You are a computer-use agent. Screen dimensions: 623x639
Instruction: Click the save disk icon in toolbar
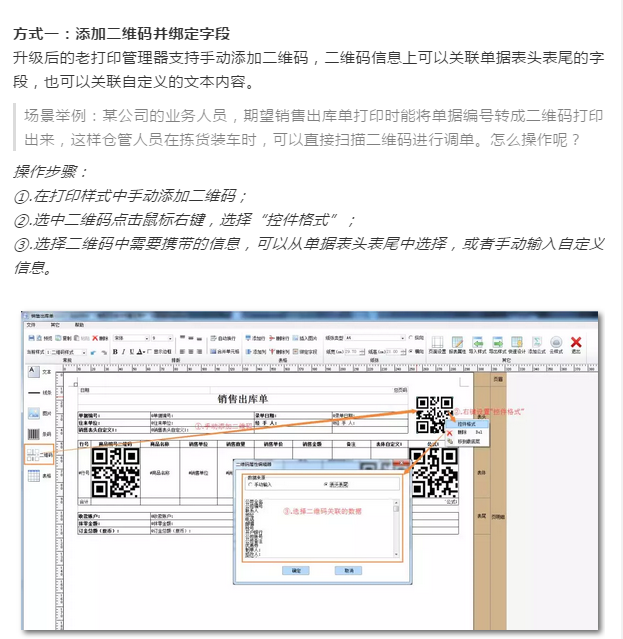(x=31, y=338)
